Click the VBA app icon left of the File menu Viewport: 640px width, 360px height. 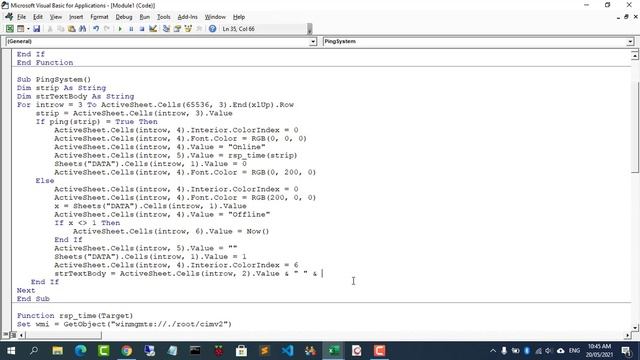(9, 17)
